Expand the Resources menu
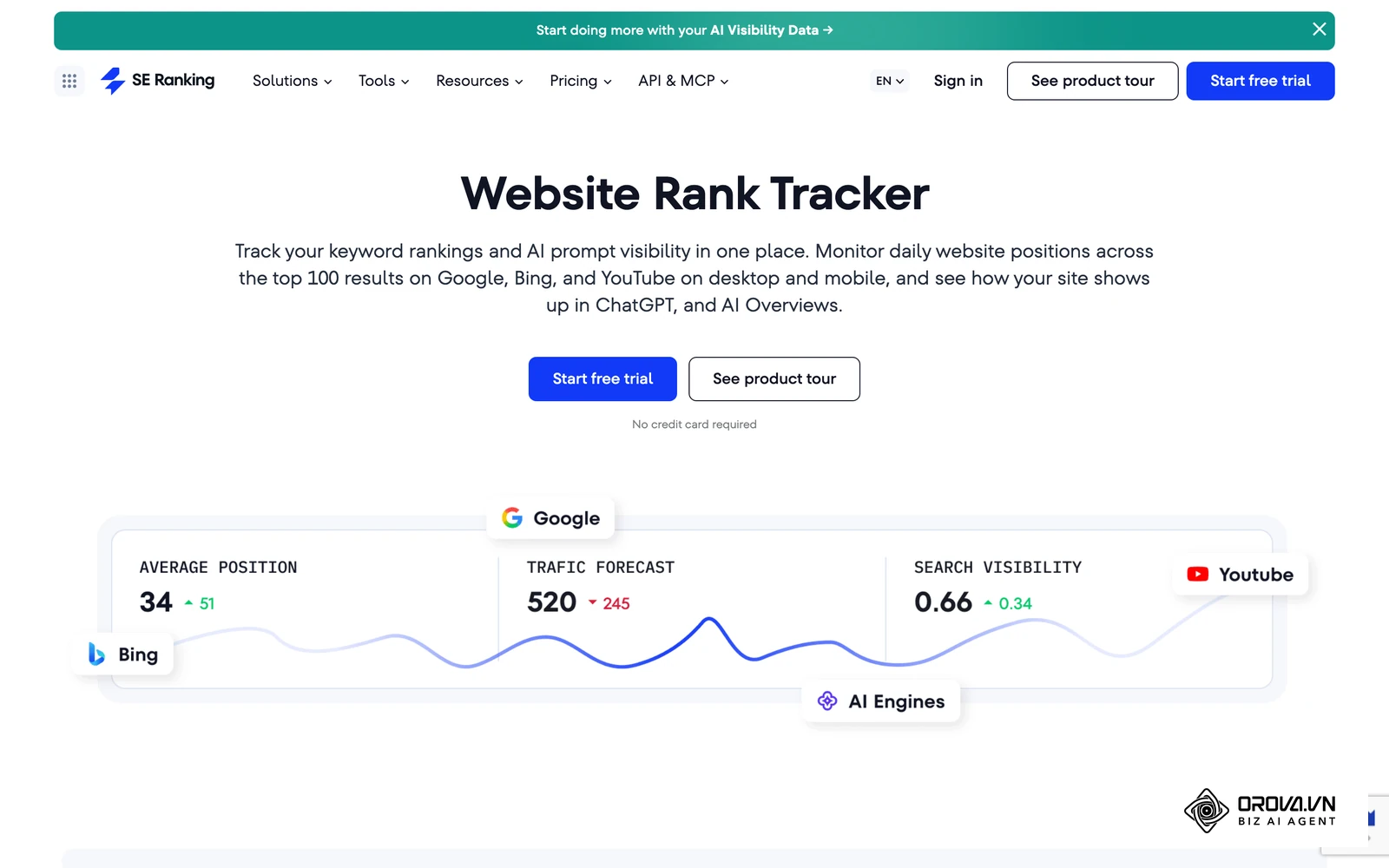Image resolution: width=1389 pixels, height=868 pixels. click(x=479, y=81)
